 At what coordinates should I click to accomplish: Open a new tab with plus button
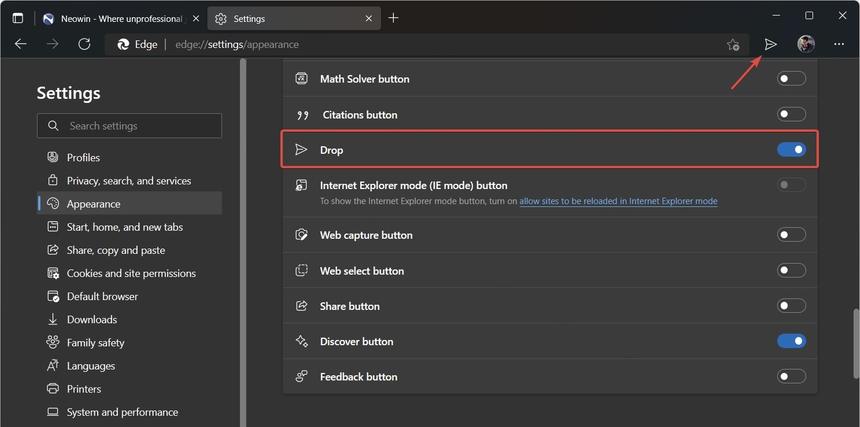[393, 17]
